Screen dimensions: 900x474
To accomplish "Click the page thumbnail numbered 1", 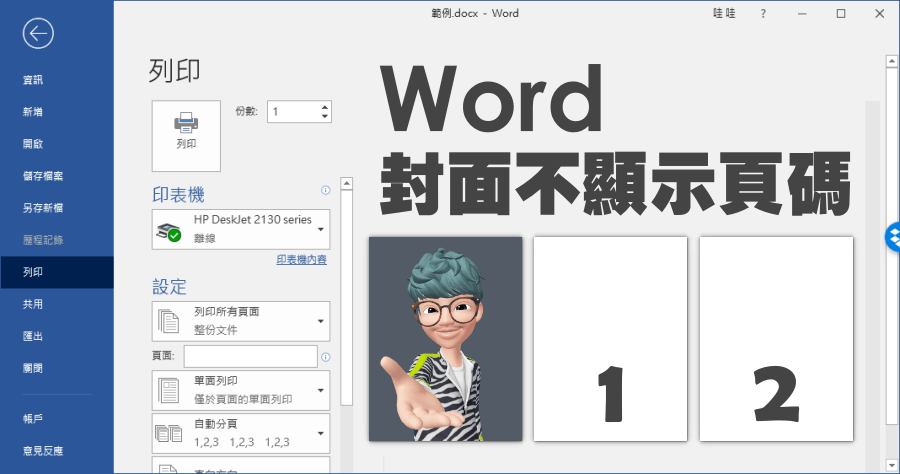I will pyautogui.click(x=610, y=339).
